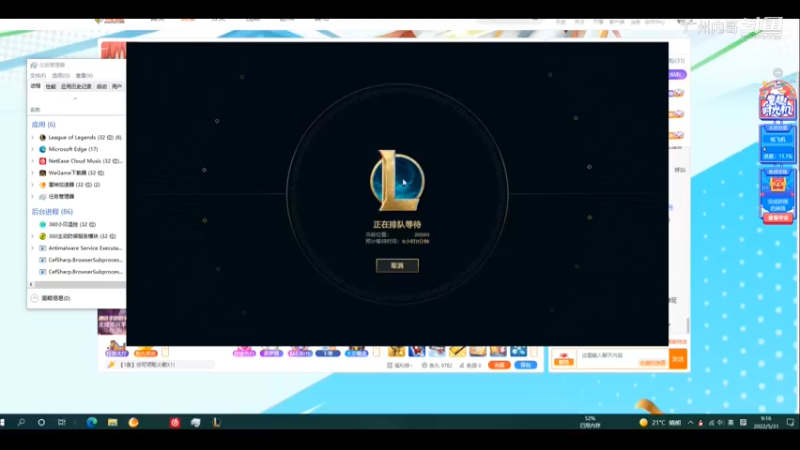Click the 鱼丸 9782 balance

coord(437,365)
